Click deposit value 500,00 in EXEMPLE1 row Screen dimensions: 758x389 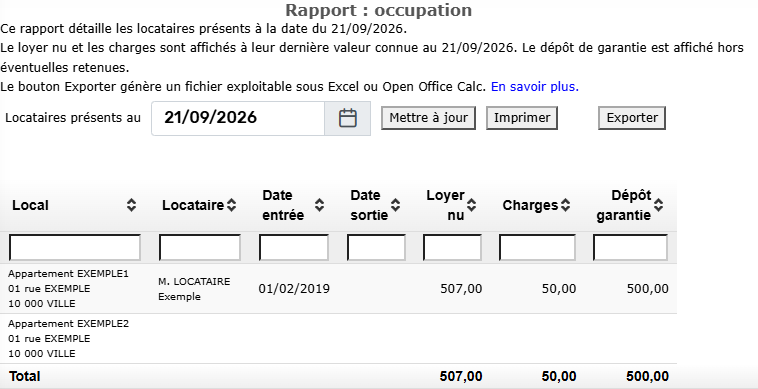(x=648, y=289)
